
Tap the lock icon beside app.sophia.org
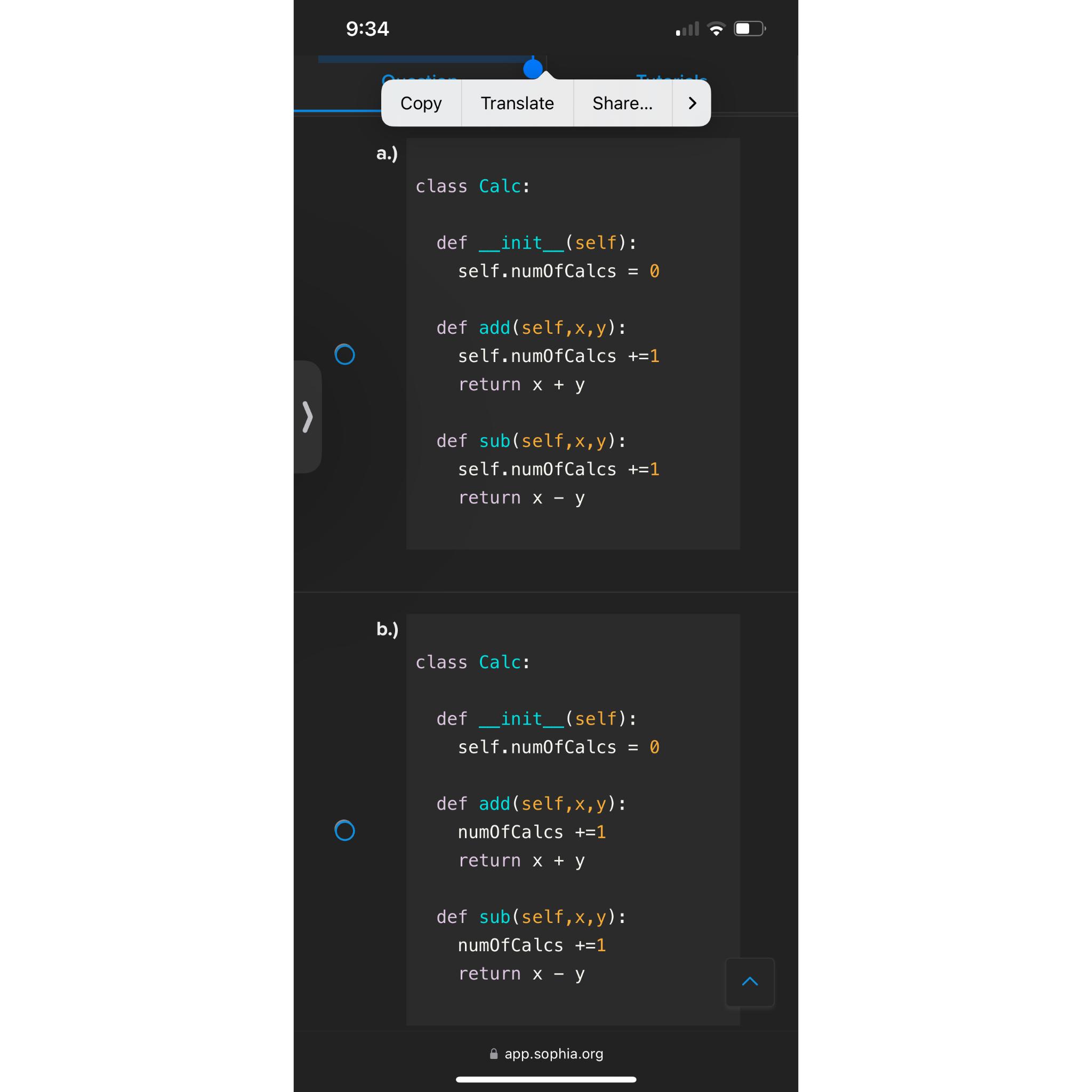click(x=493, y=1054)
